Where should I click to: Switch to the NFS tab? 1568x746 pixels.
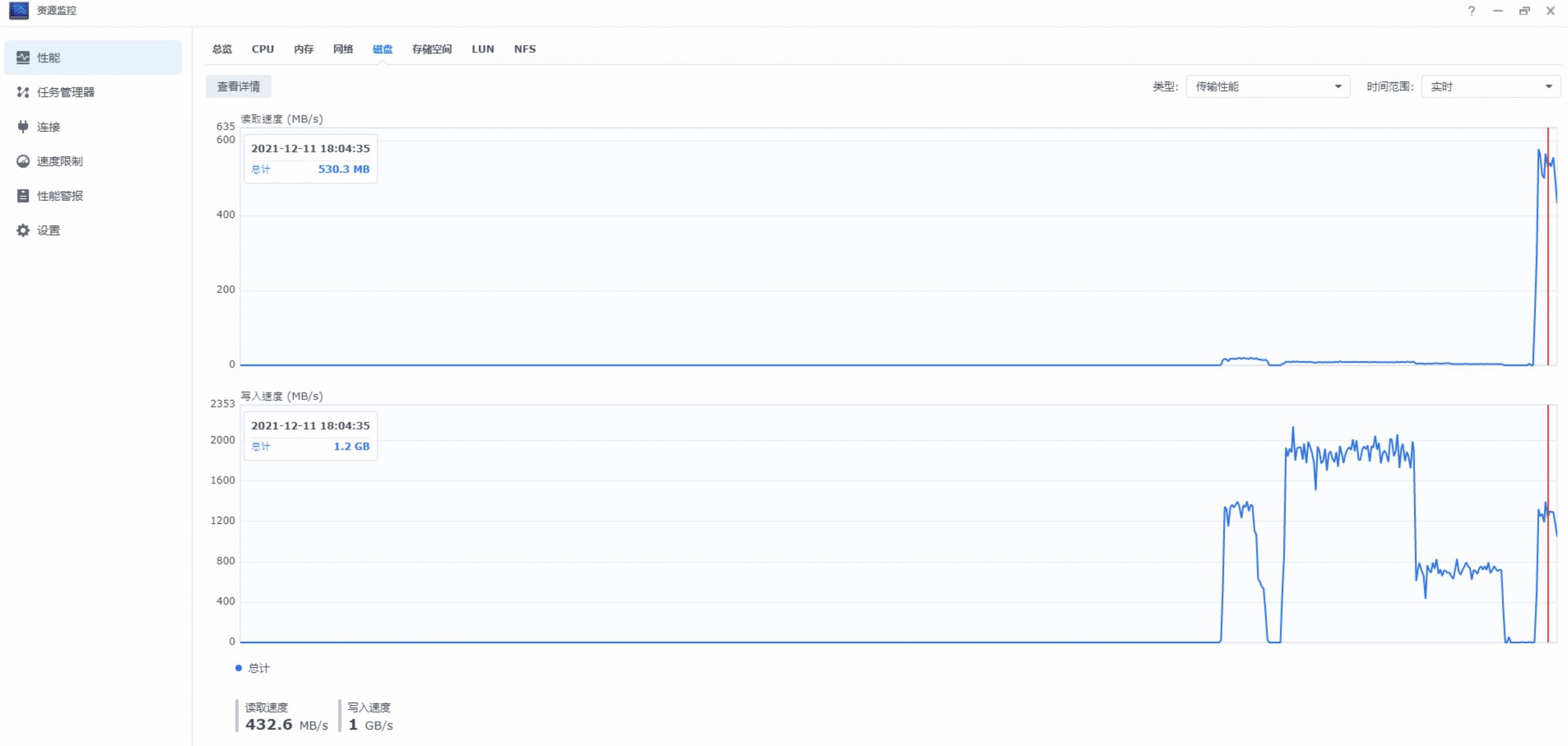pyautogui.click(x=525, y=49)
